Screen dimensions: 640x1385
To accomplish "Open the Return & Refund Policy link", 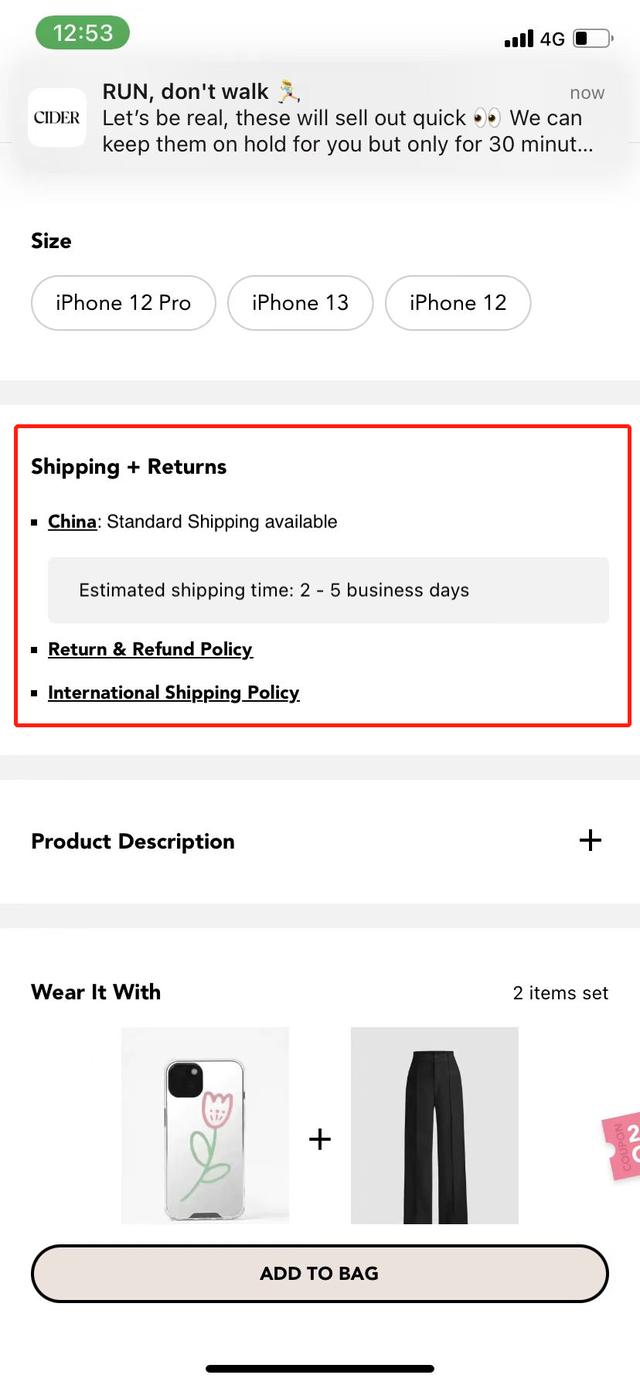I will click(x=150, y=649).
